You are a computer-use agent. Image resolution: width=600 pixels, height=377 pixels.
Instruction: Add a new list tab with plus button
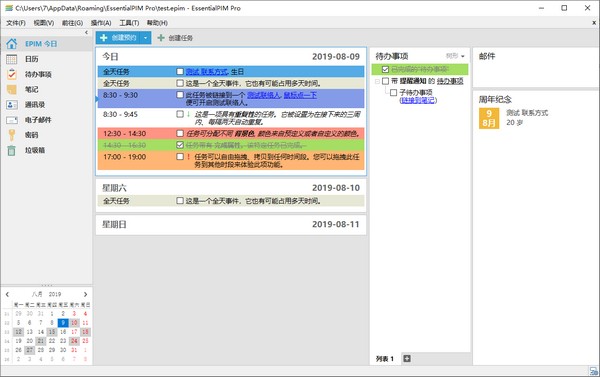pyautogui.click(x=407, y=359)
